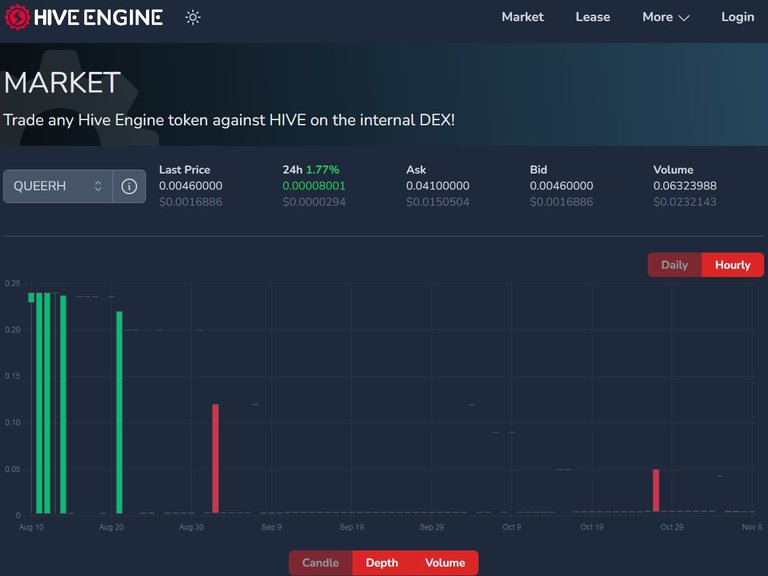Click the Volume value 0.06323988
768x576 pixels.
coord(685,186)
